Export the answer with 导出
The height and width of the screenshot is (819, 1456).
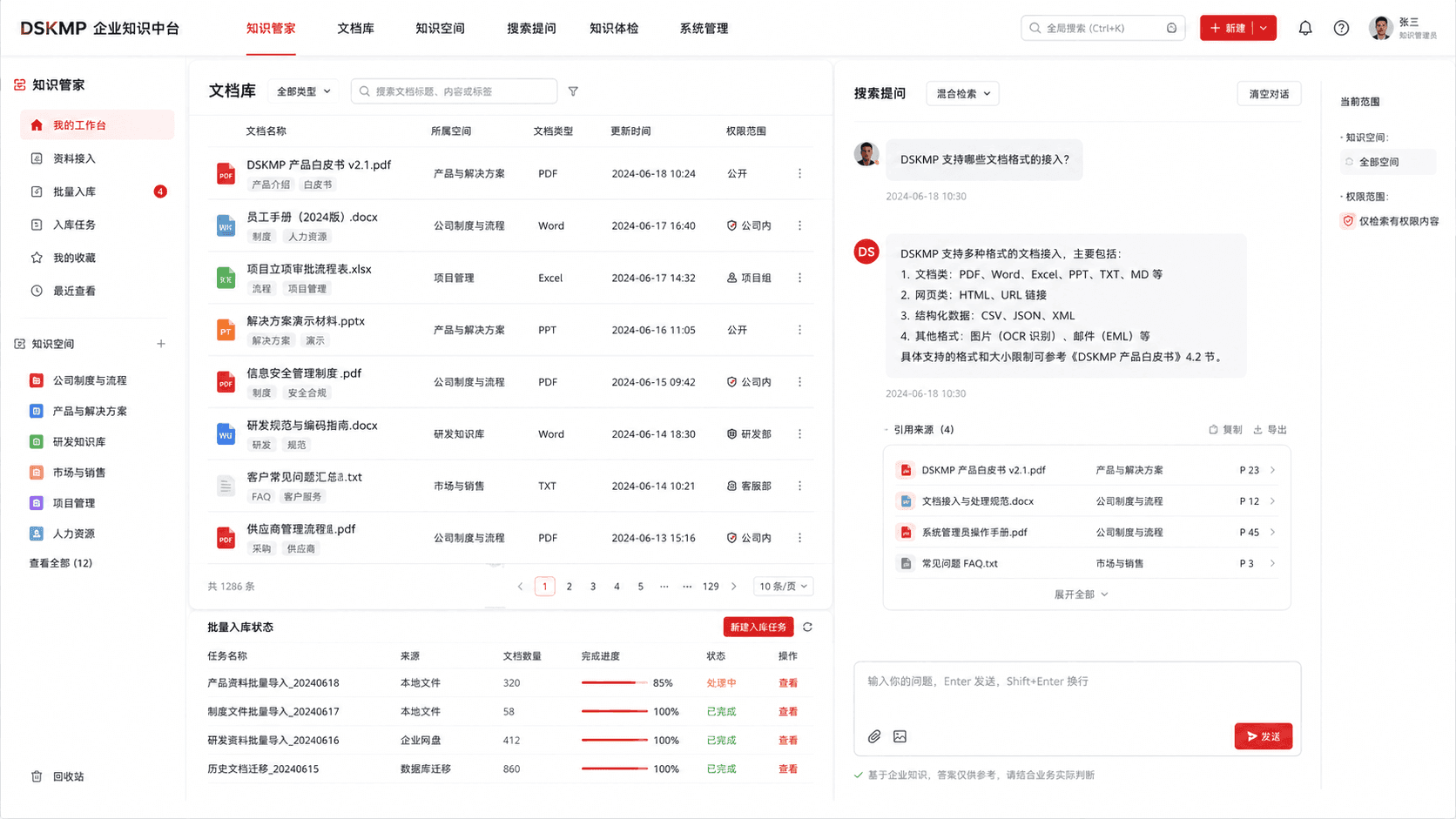click(x=1270, y=429)
